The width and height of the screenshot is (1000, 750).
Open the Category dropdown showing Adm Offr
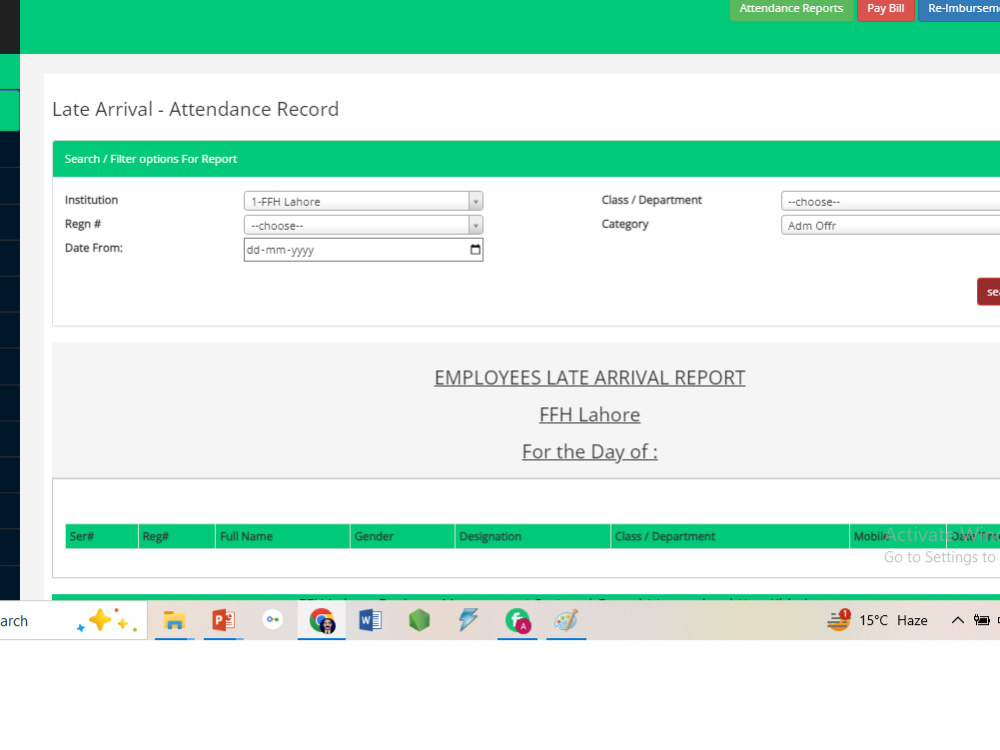[890, 225]
